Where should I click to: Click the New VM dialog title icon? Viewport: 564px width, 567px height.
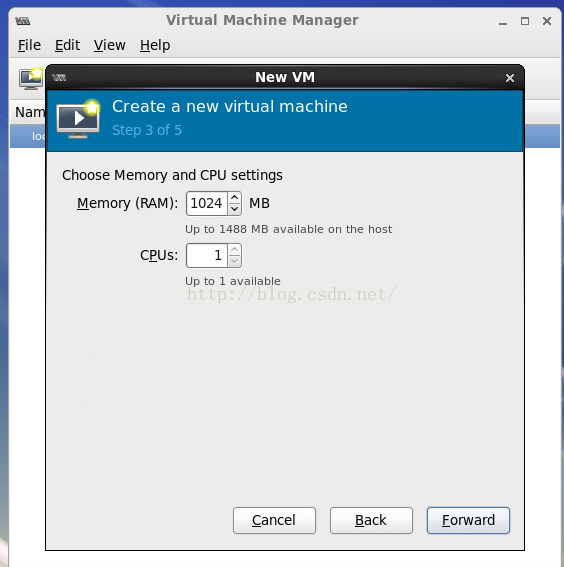59,77
